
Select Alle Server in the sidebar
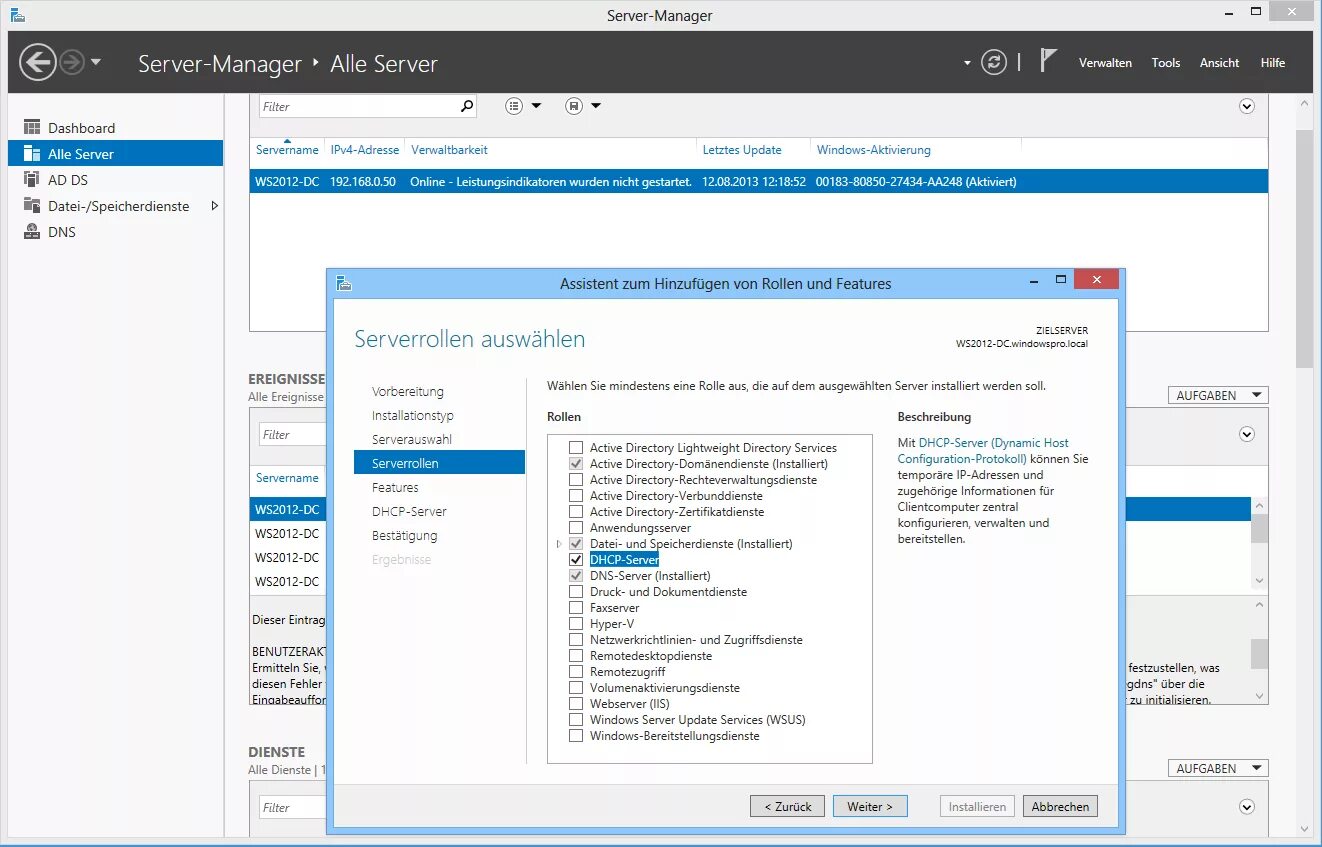pos(115,154)
